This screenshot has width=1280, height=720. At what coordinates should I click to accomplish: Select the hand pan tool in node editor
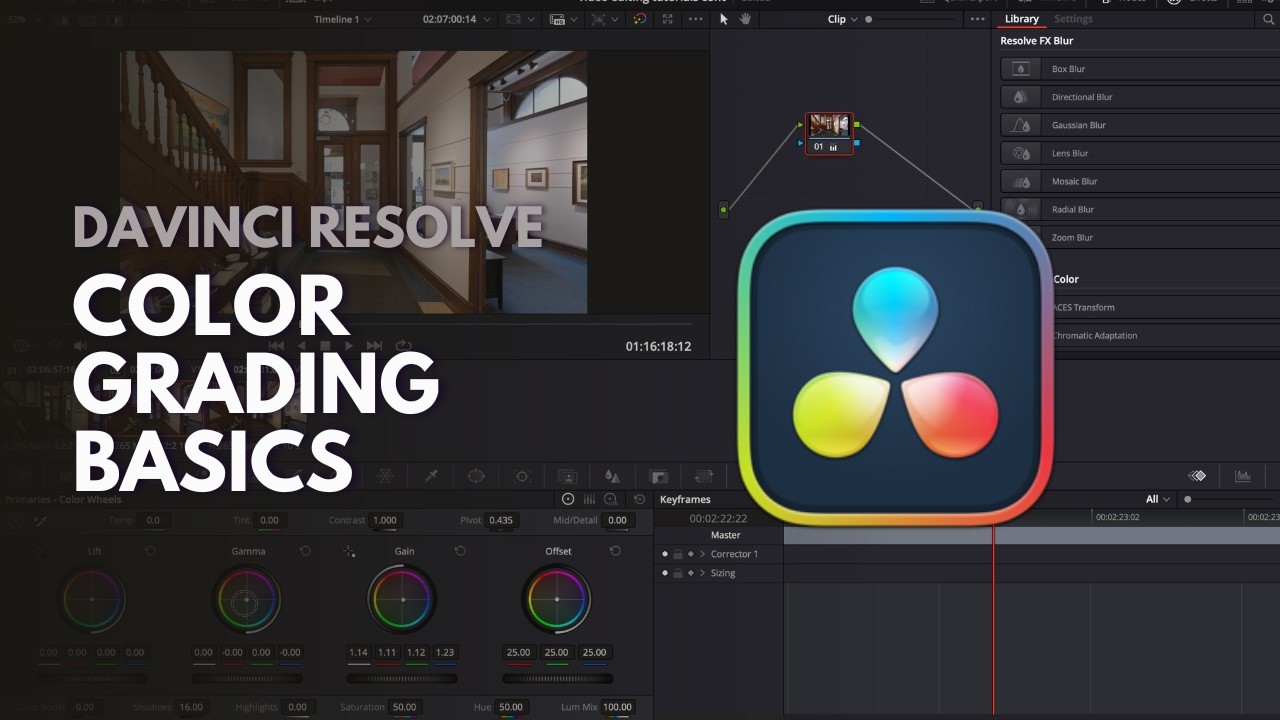(x=745, y=19)
